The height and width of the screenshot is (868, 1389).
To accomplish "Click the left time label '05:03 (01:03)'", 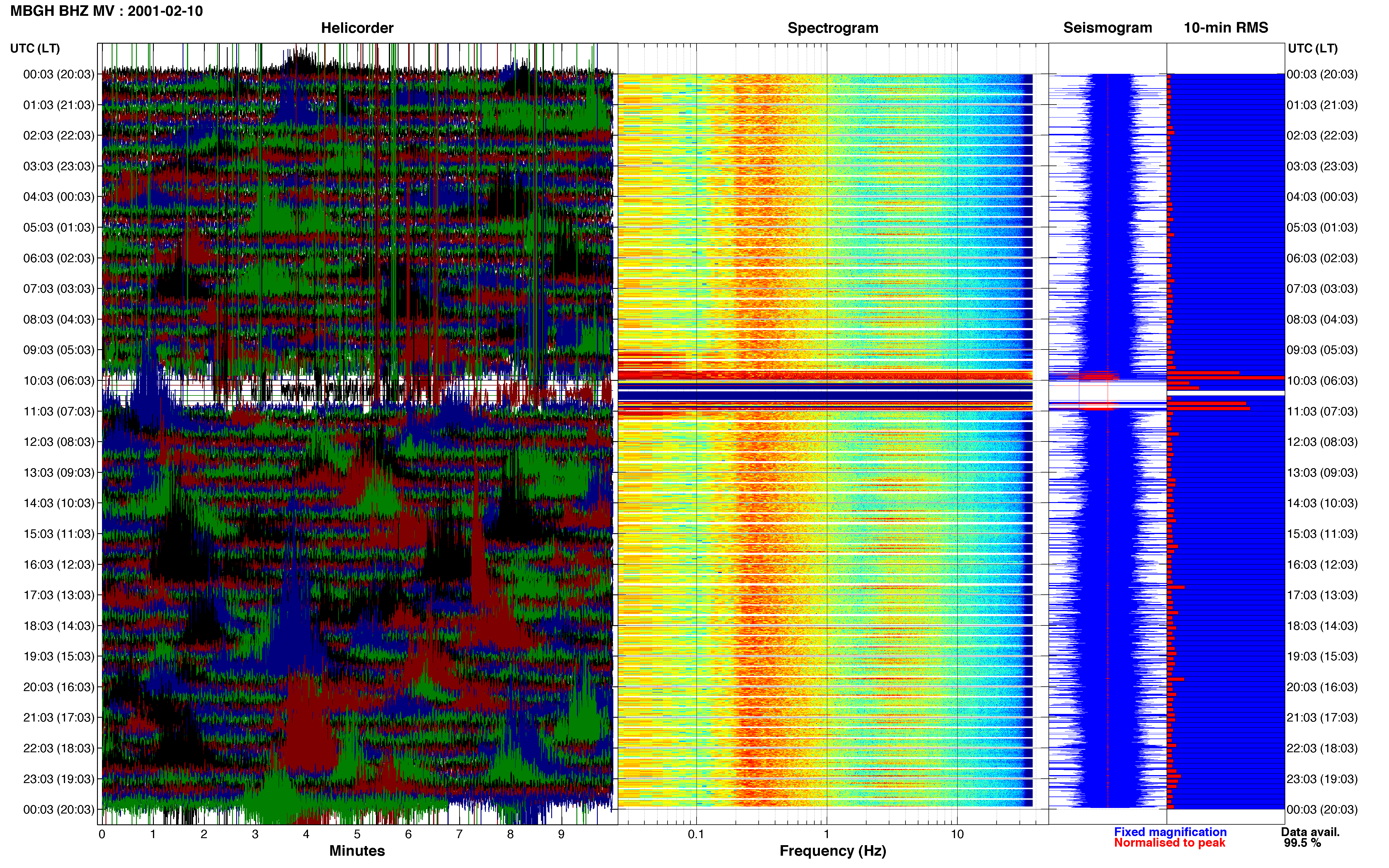I will 59,227.
